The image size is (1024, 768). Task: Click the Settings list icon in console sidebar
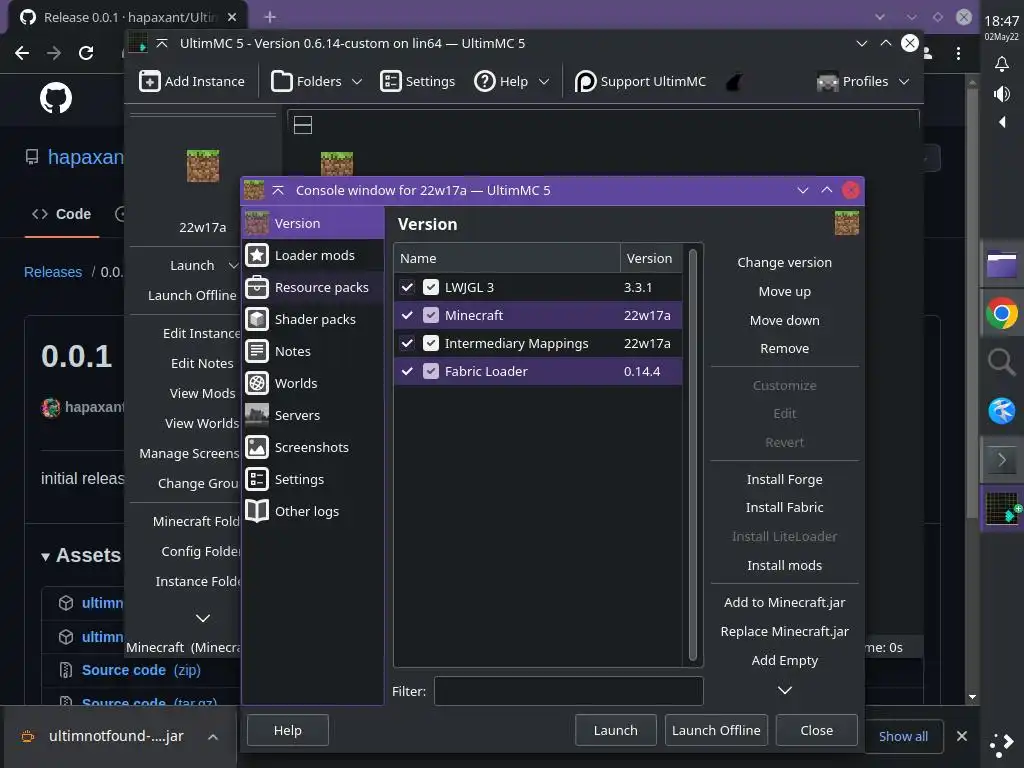click(257, 479)
